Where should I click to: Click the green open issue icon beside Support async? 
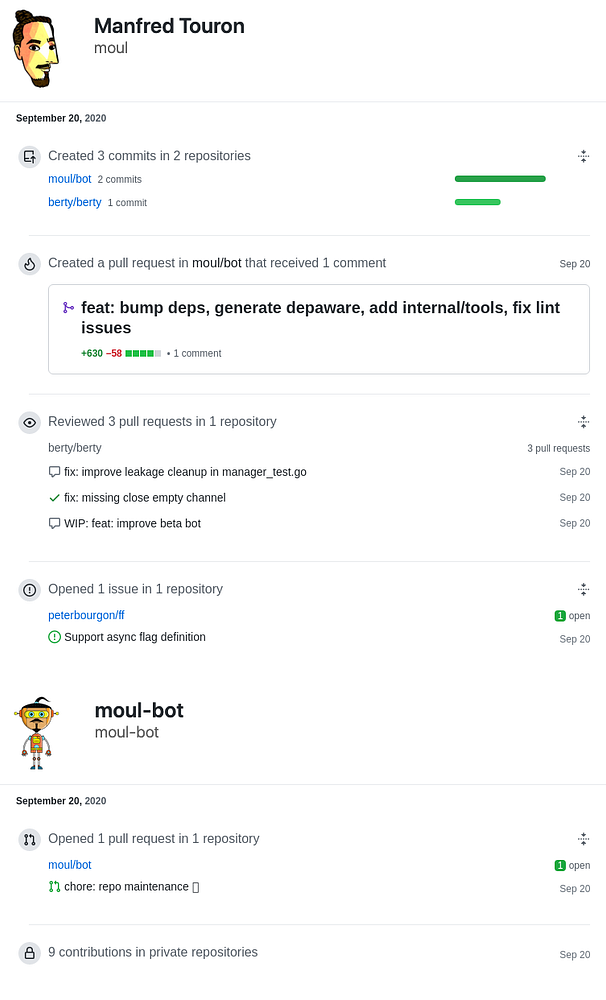pyautogui.click(x=54, y=637)
